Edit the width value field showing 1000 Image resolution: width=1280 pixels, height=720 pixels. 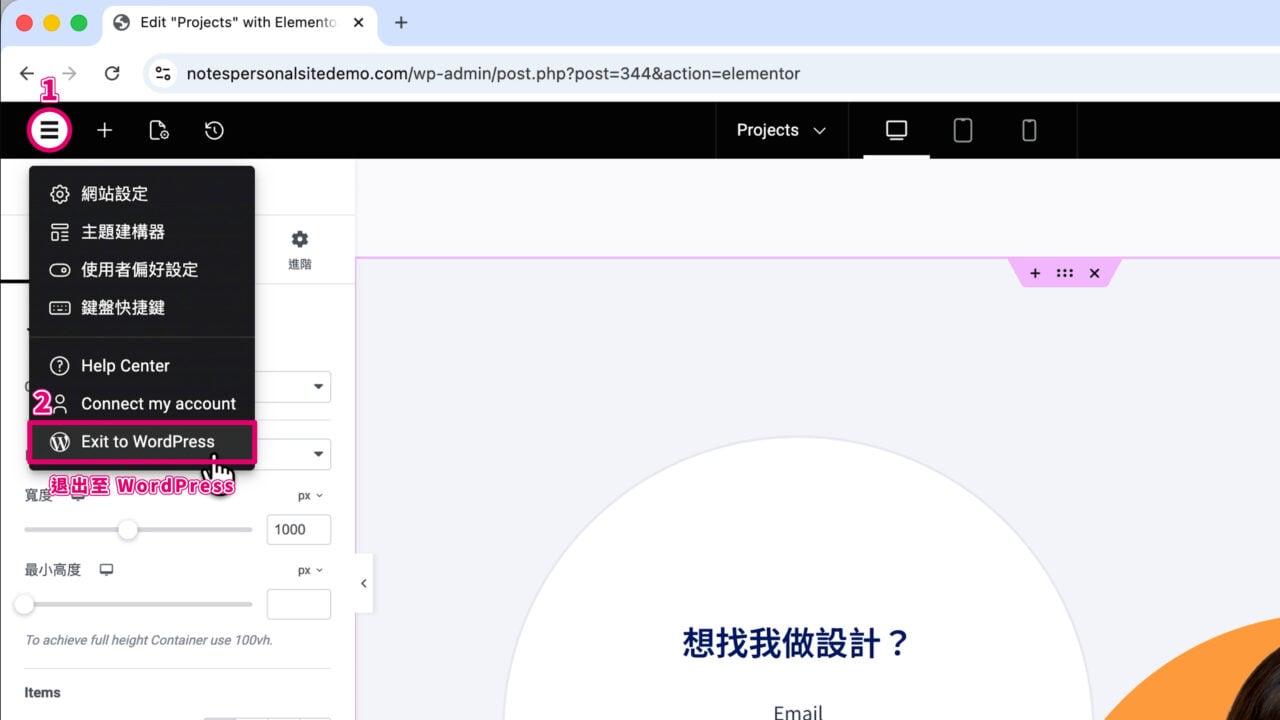[x=298, y=530]
